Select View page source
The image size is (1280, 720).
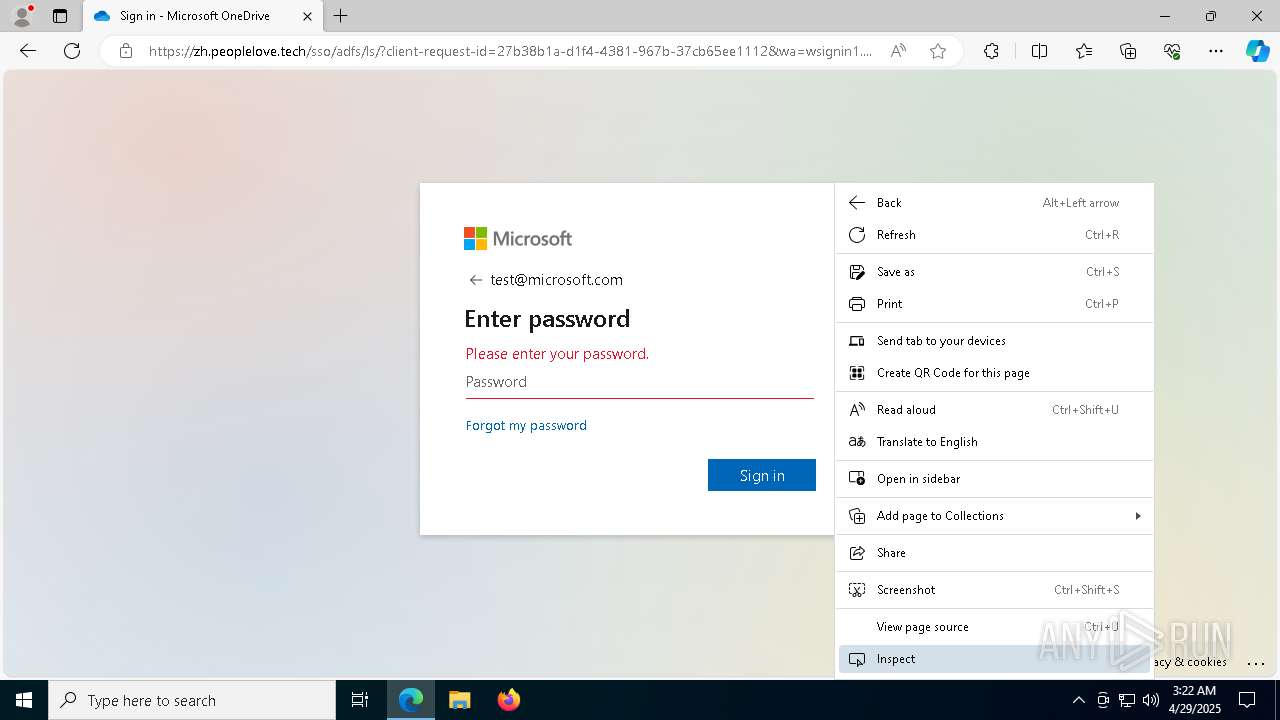pos(994,626)
